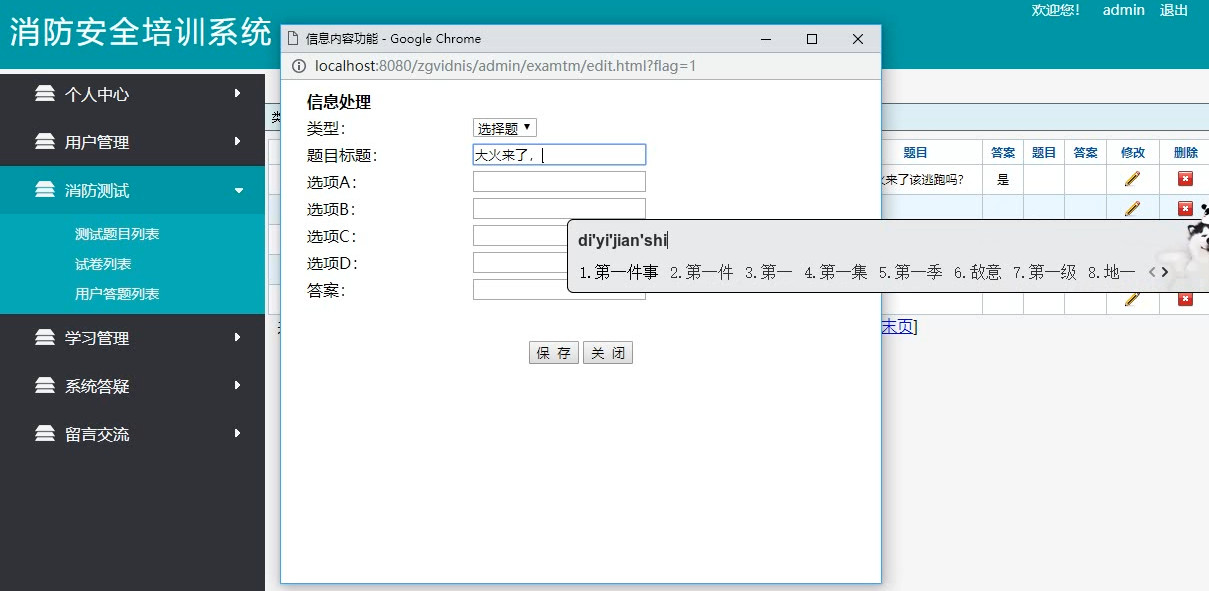Show previous page of IME candidates
Viewport: 1209px width, 591px height.
1152,272
